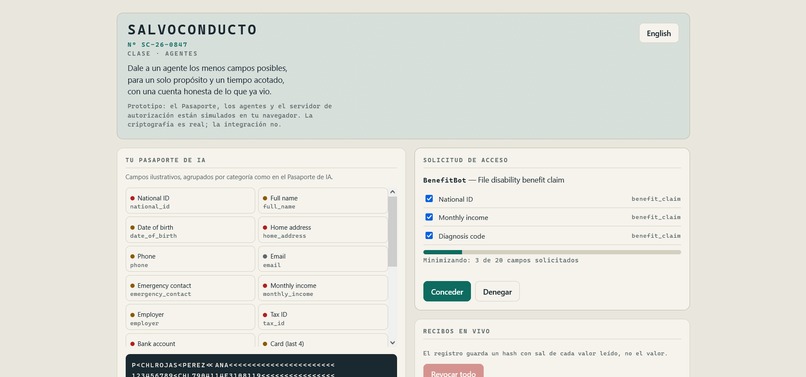The image size is (806, 377).
Task: Select the Employer field card
Action: pos(190,317)
